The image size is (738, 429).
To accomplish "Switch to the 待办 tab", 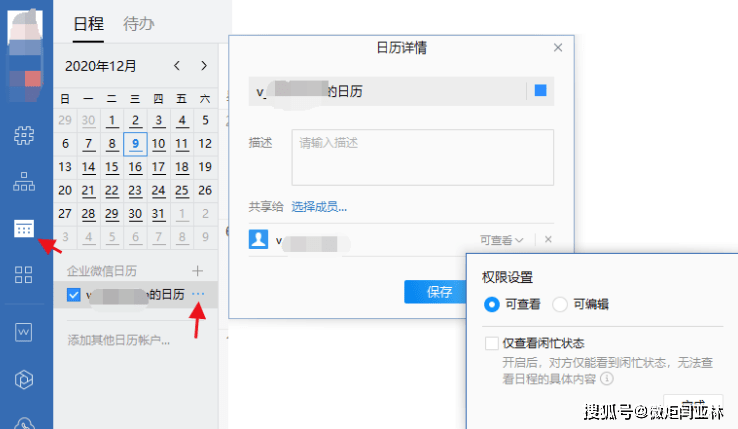I will coord(138,23).
